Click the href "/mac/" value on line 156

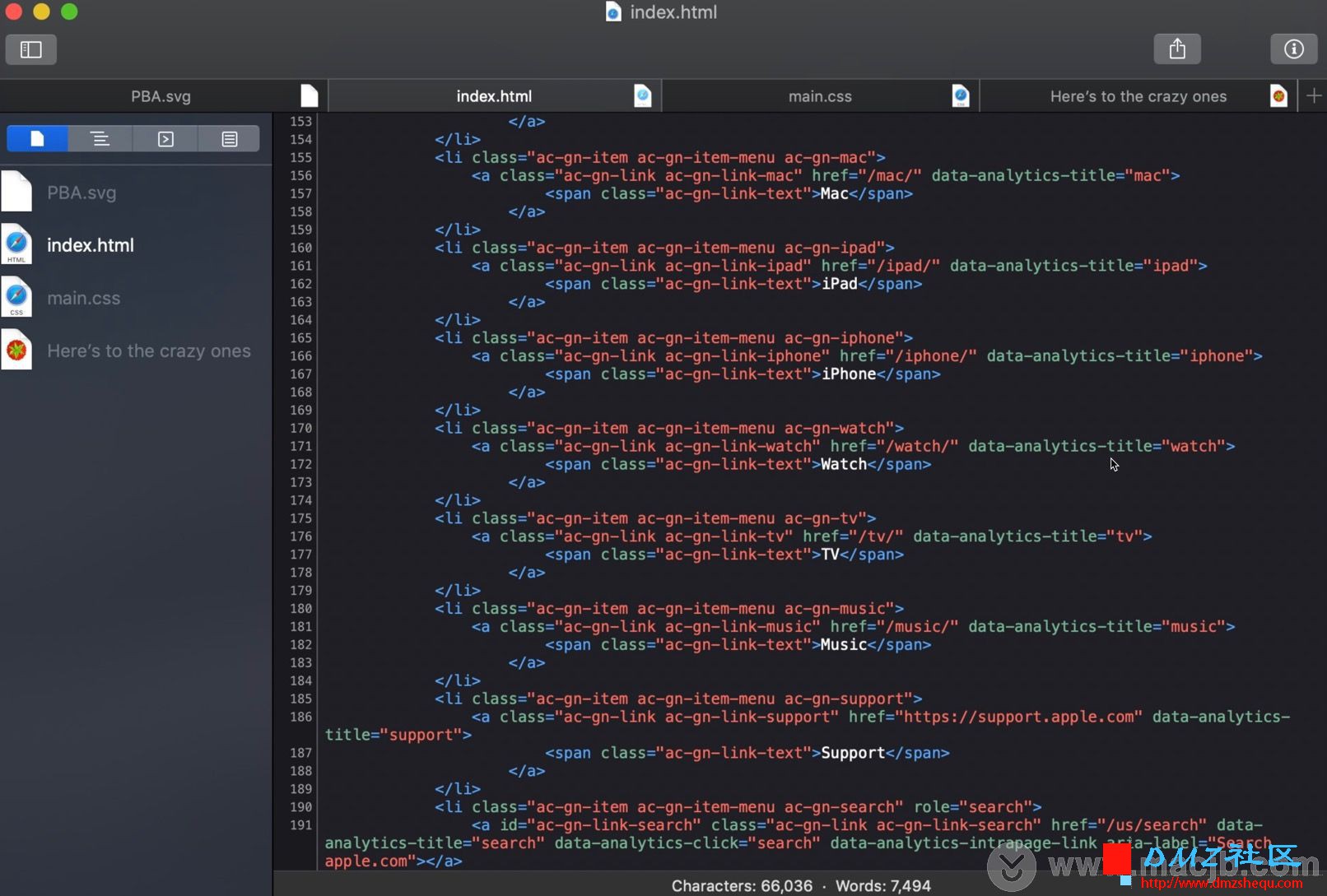[895, 175]
